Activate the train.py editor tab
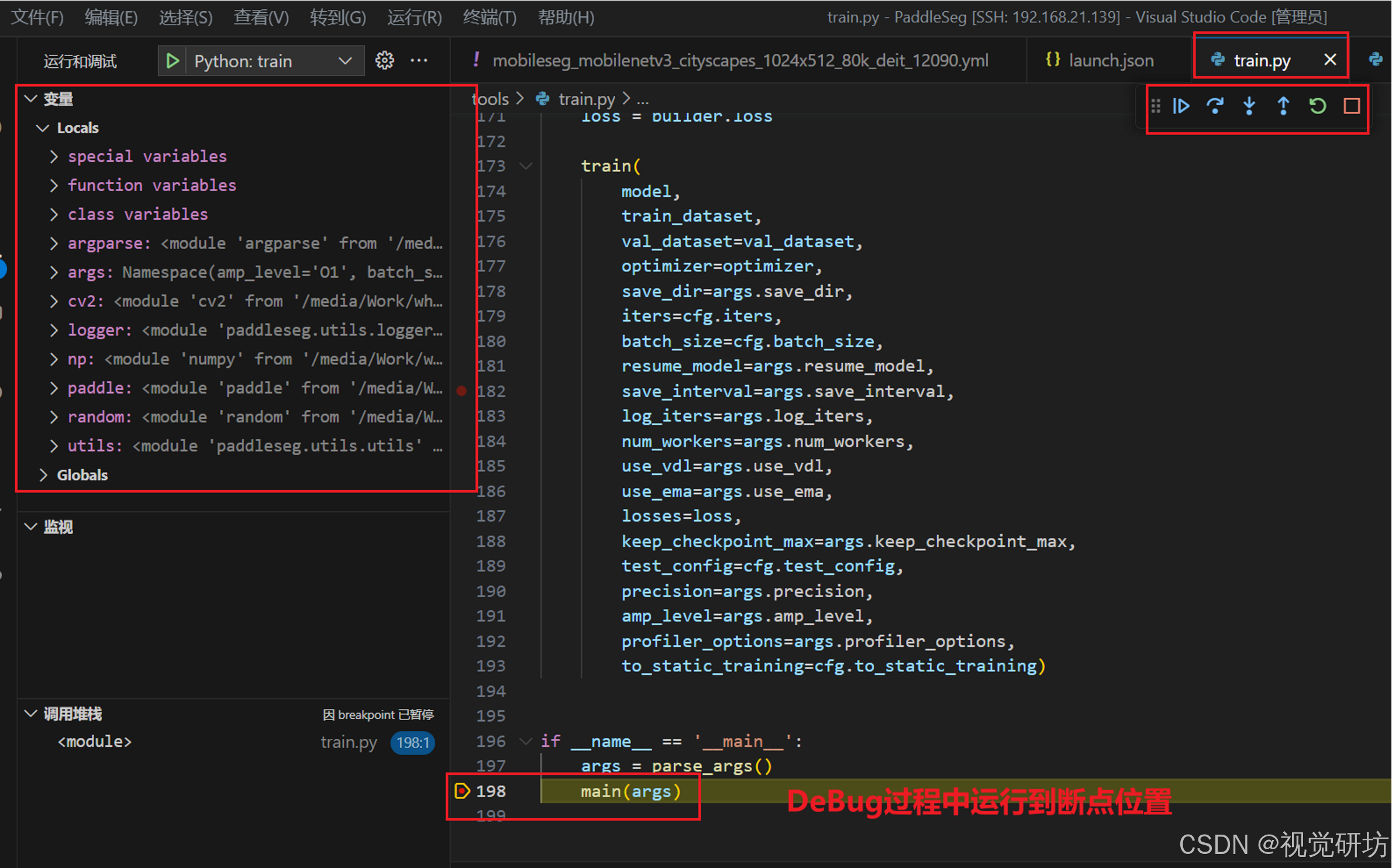 pyautogui.click(x=1262, y=60)
